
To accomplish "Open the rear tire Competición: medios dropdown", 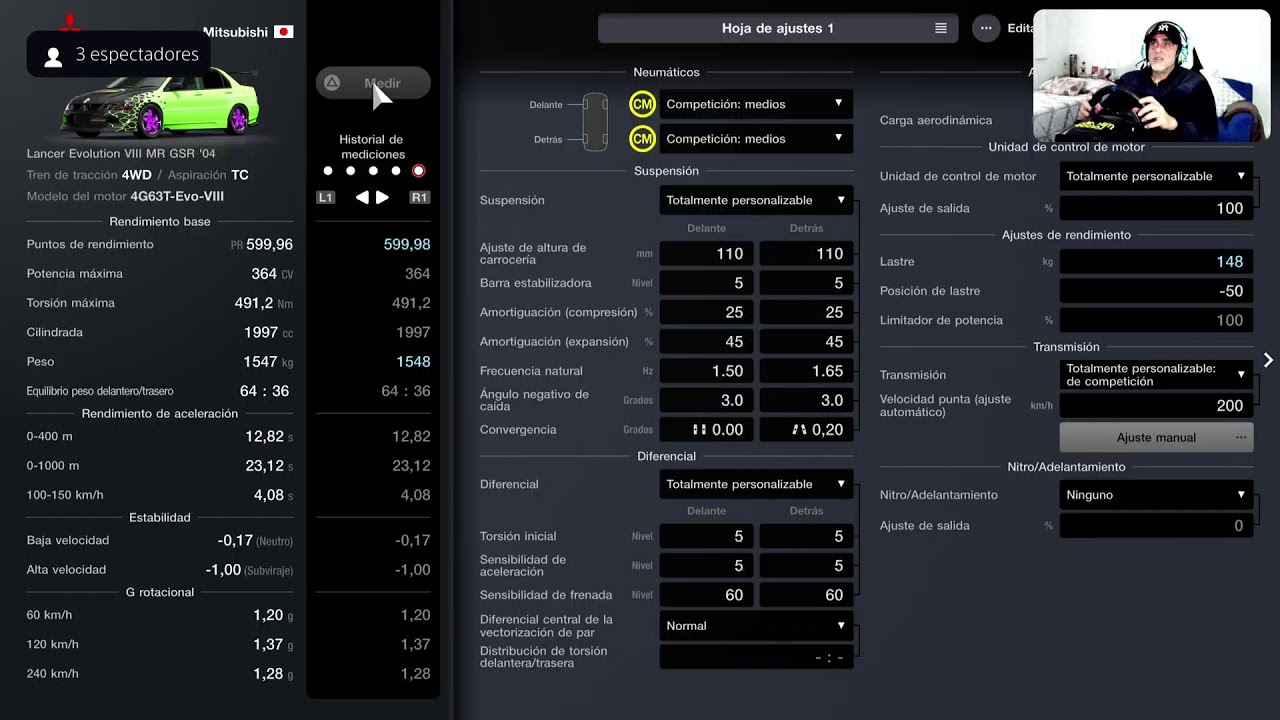I will pyautogui.click(x=756, y=139).
